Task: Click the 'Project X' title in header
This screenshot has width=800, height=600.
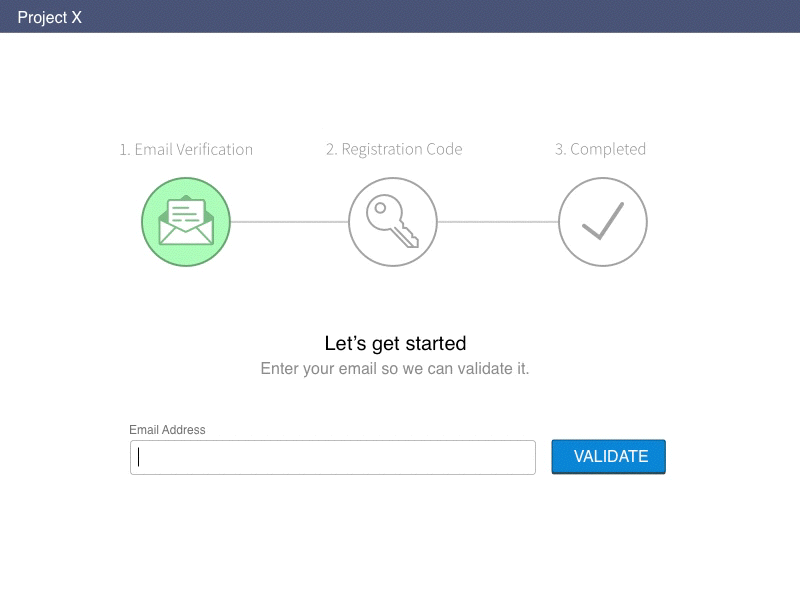Action: point(49,16)
